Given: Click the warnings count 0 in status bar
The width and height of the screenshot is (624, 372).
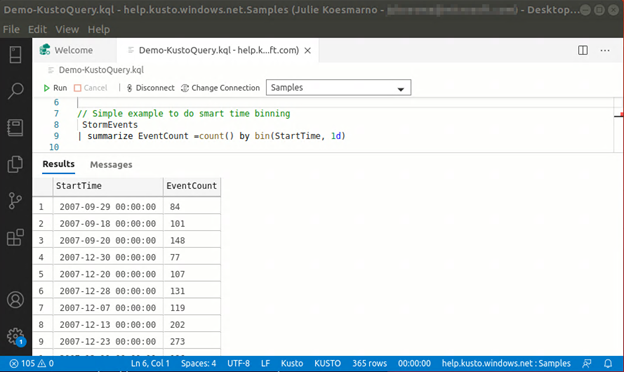Looking at the screenshot, I should pos(46,363).
